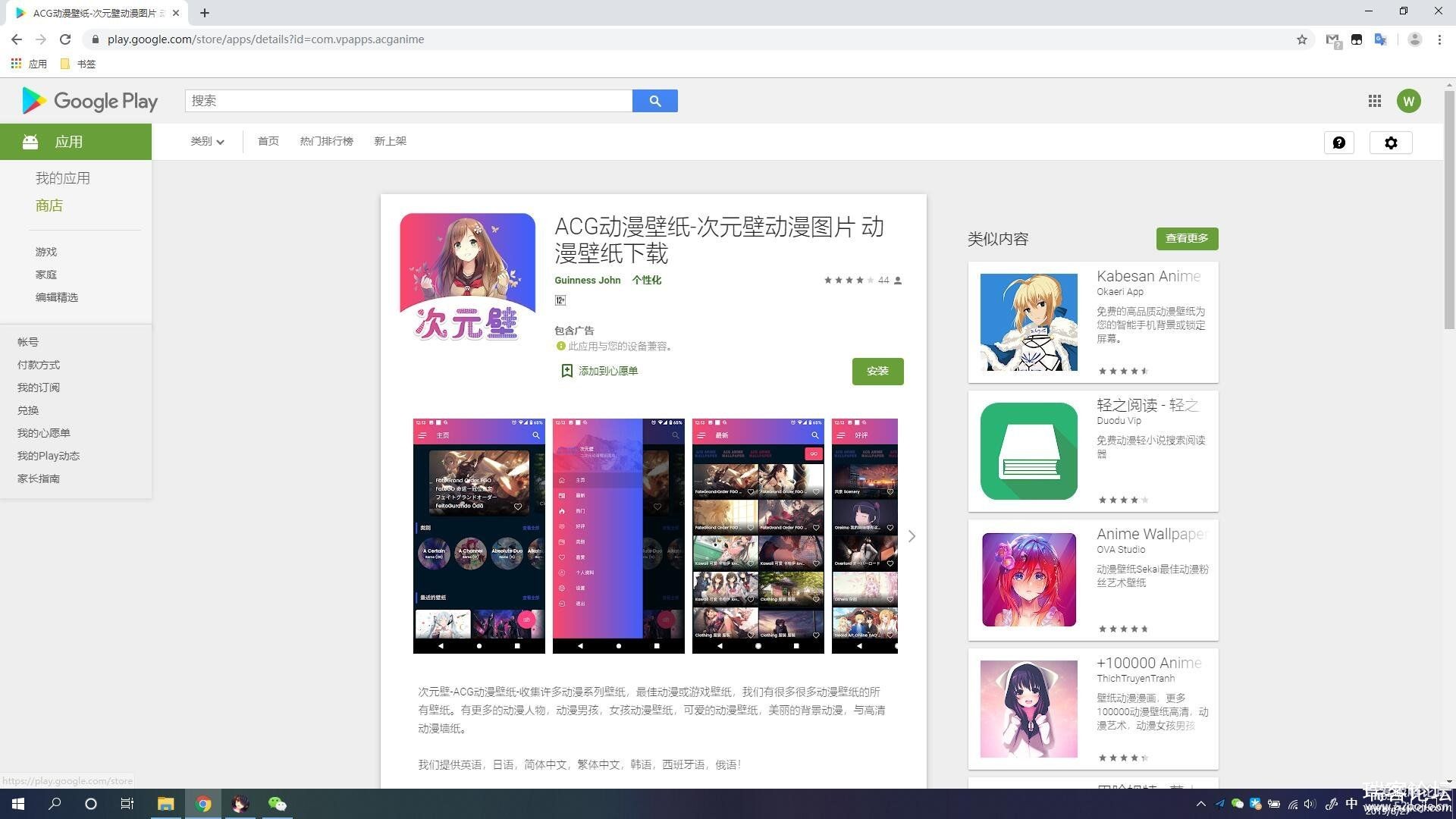This screenshot has width=1456, height=819.
Task: Click the page vertical scrollbar thumb
Action: 1449,209
